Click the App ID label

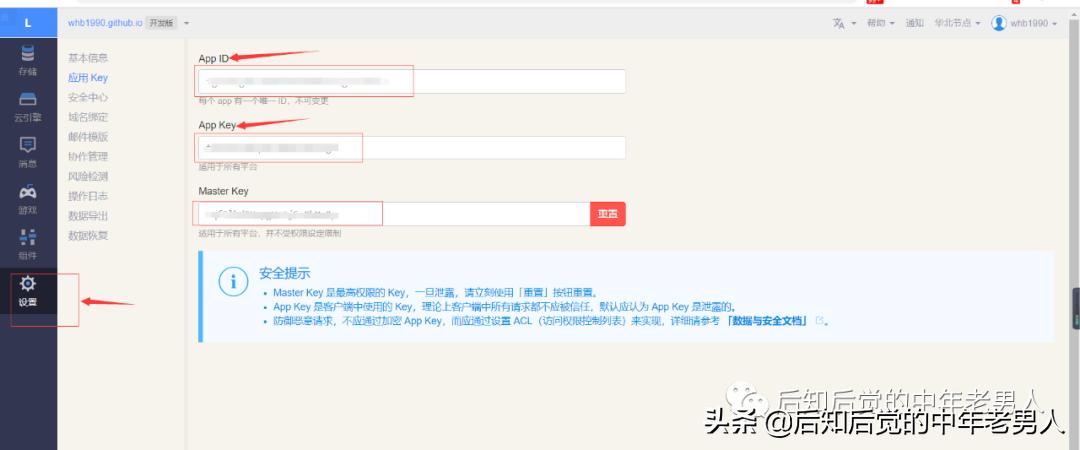click(214, 59)
